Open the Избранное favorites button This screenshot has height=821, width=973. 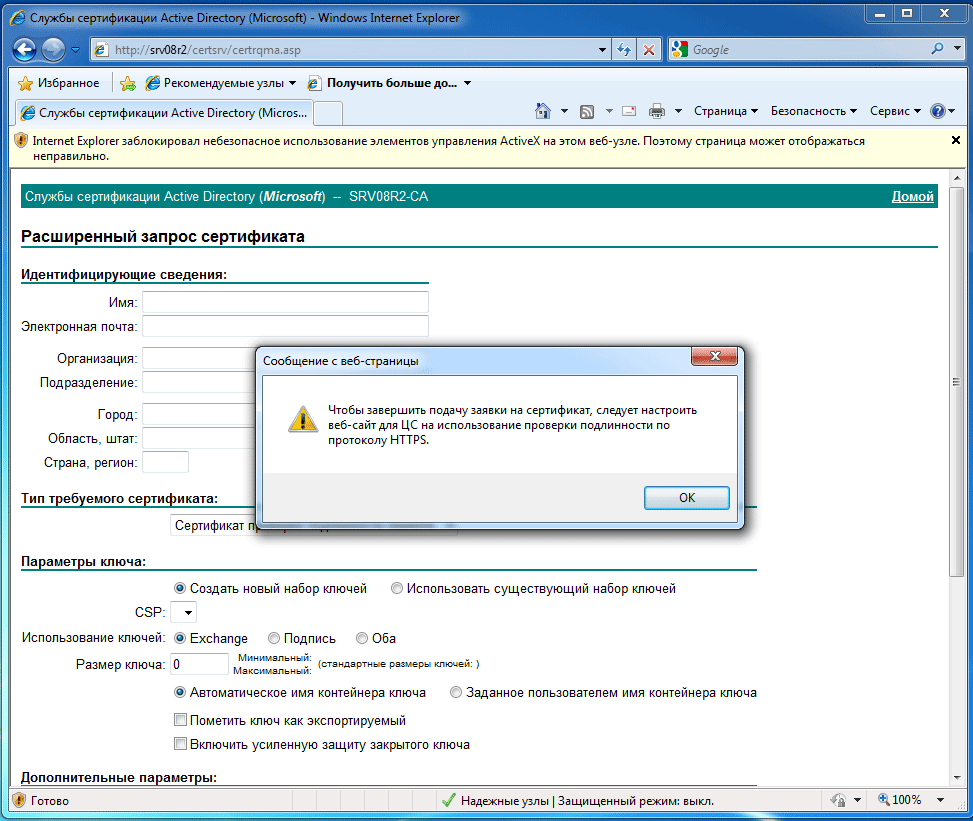[x=59, y=83]
